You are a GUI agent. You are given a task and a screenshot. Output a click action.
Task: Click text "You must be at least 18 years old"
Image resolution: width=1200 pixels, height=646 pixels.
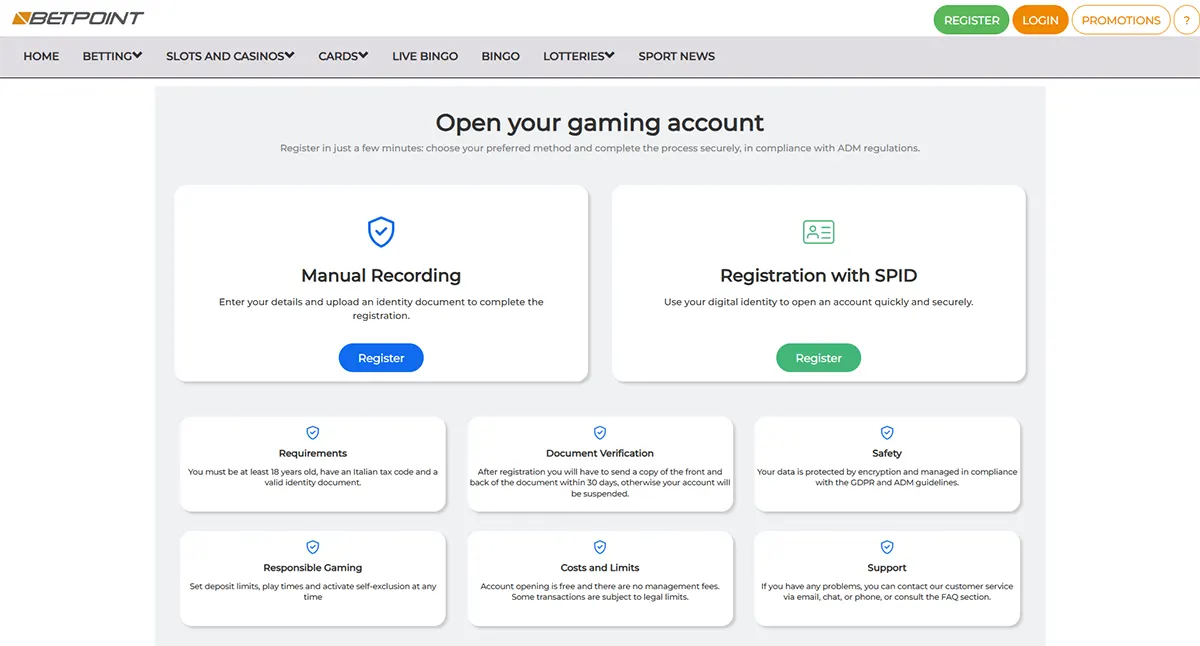313,477
